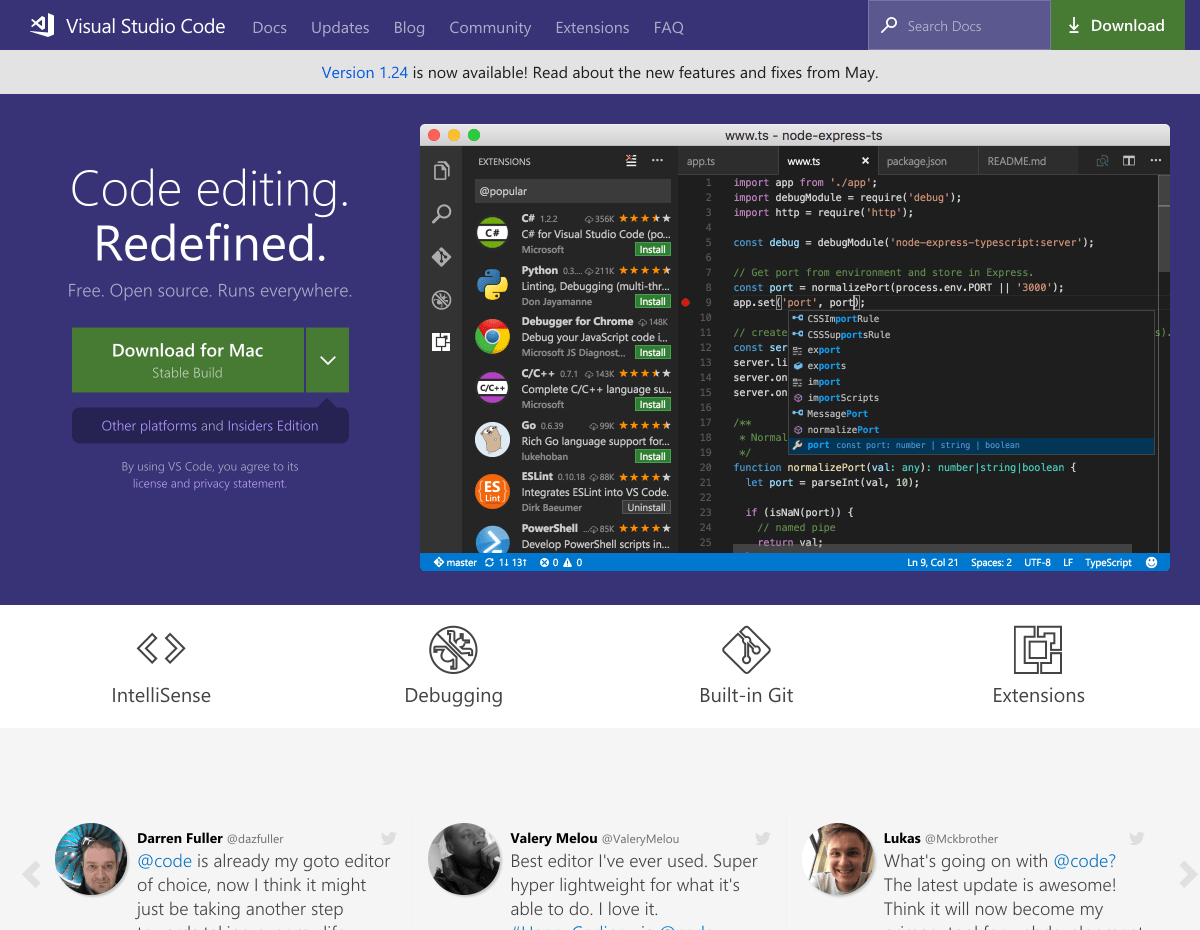
Task: Open the FAQ page
Action: pos(669,28)
